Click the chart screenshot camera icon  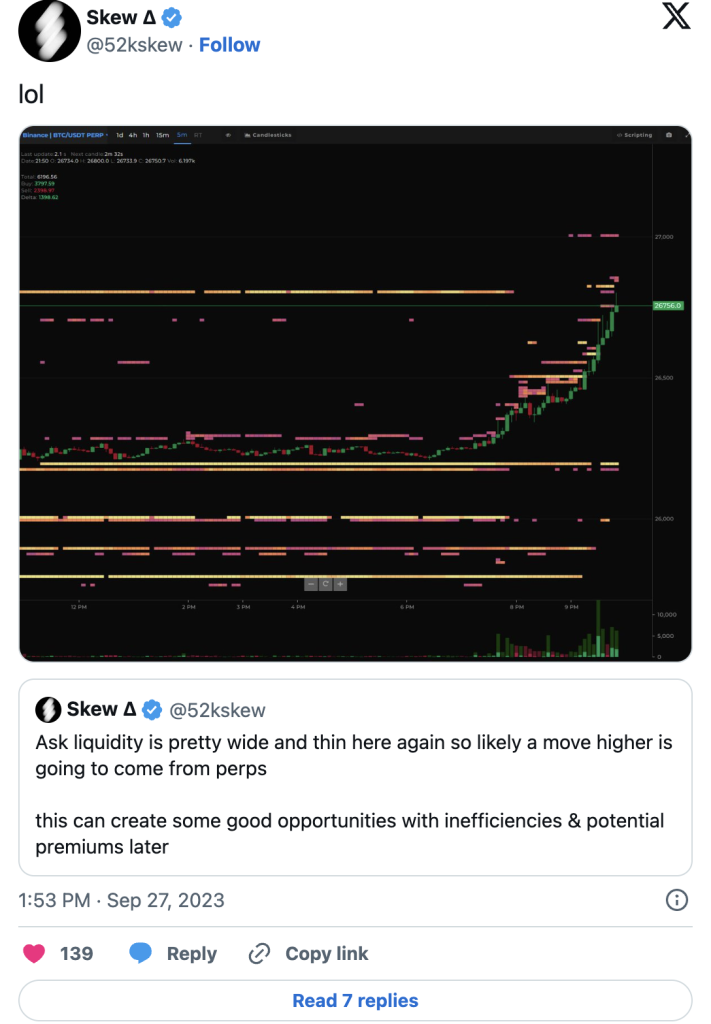point(668,135)
